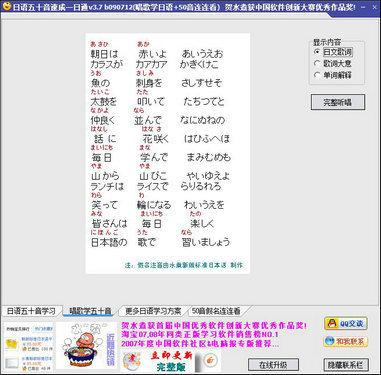Click the lyric word 山びこ
The image size is (381, 375).
[153, 176]
